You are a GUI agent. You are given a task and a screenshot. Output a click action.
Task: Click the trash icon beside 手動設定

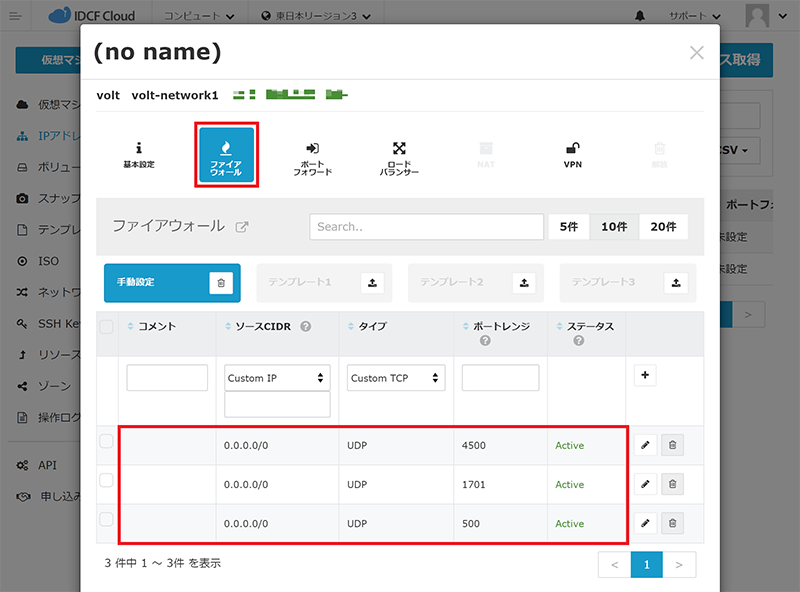221,283
